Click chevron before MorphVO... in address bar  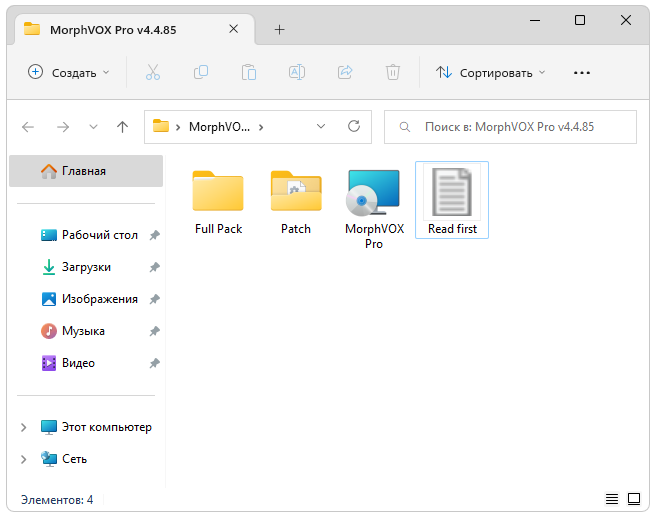tap(178, 127)
